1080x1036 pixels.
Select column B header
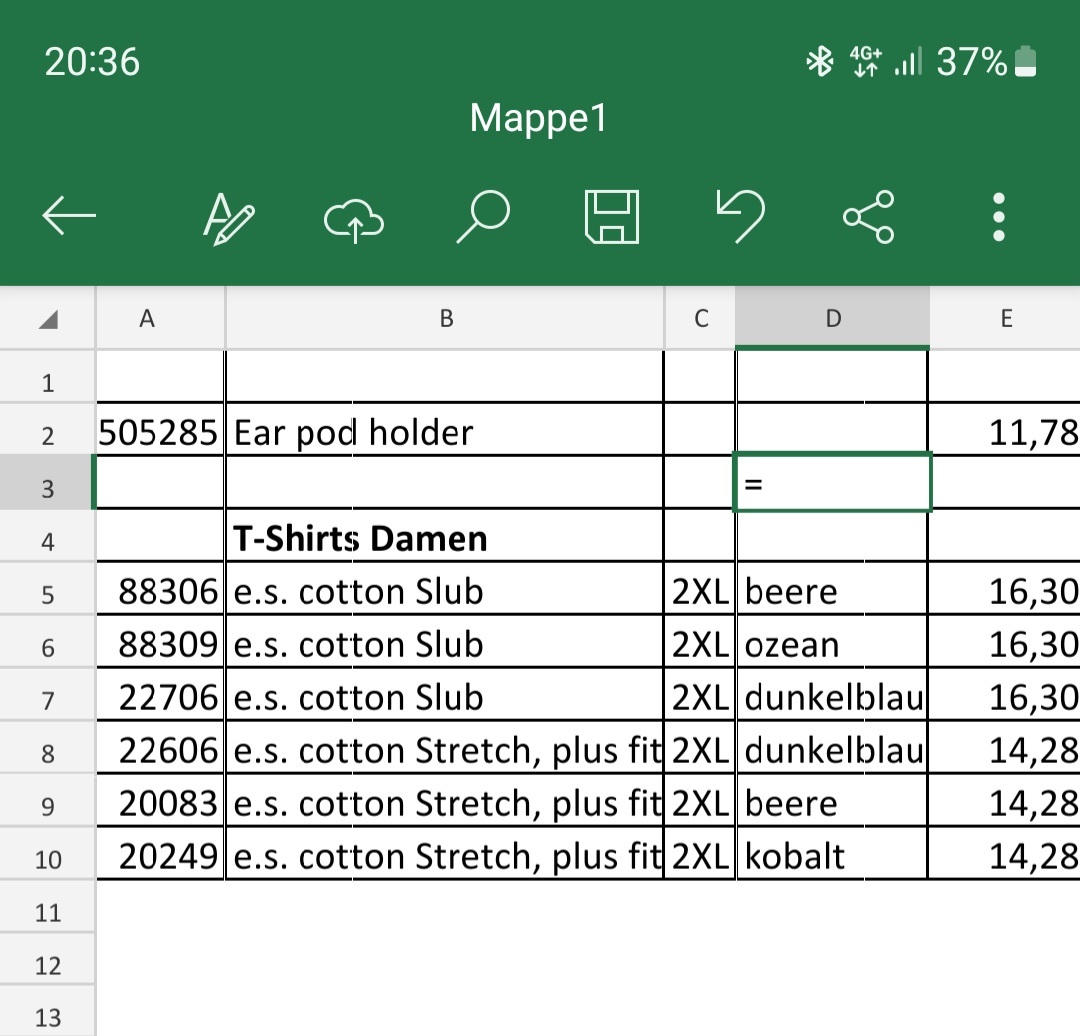[445, 319]
